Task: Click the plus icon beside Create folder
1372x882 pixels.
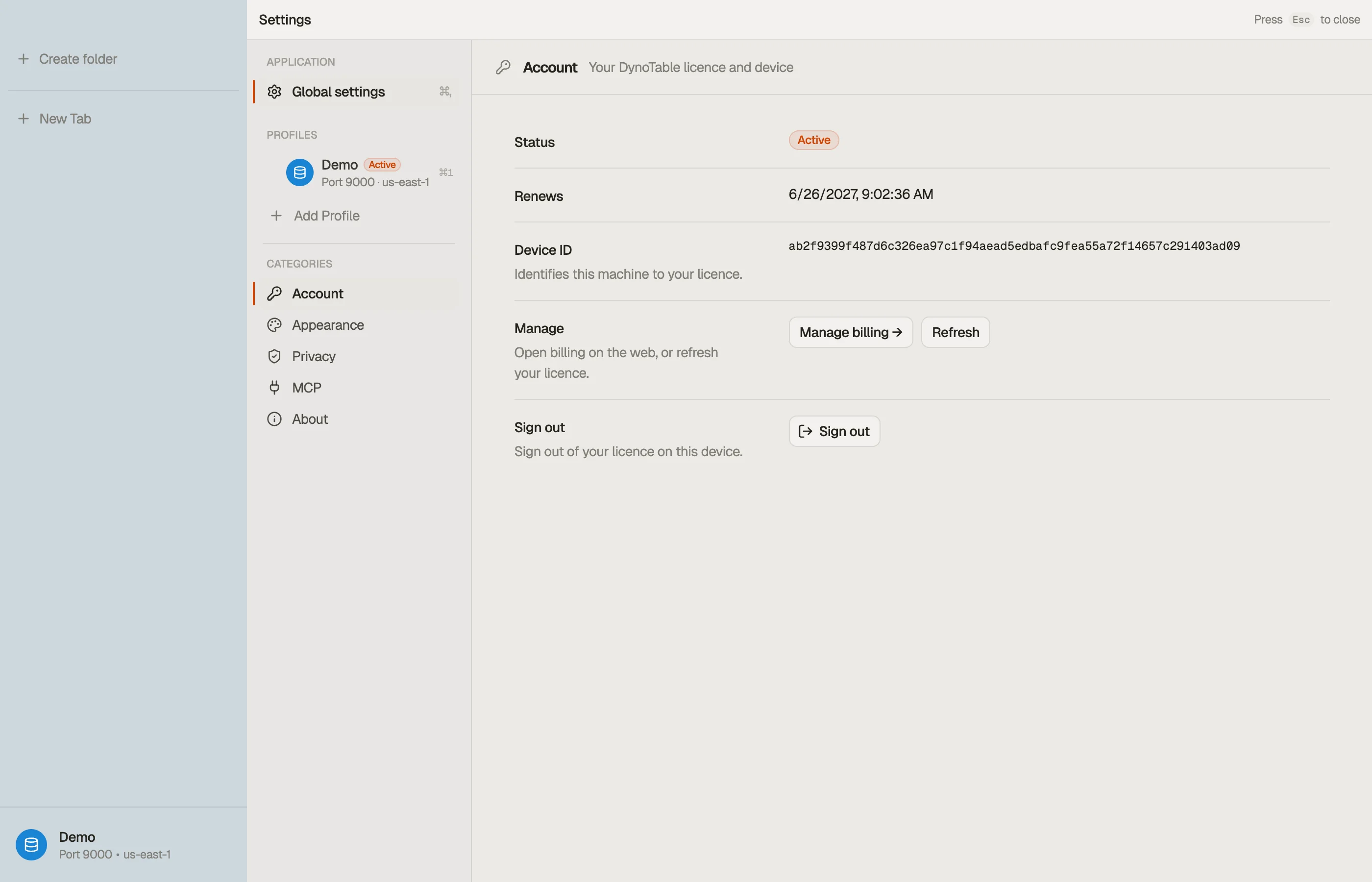Action: click(x=24, y=59)
